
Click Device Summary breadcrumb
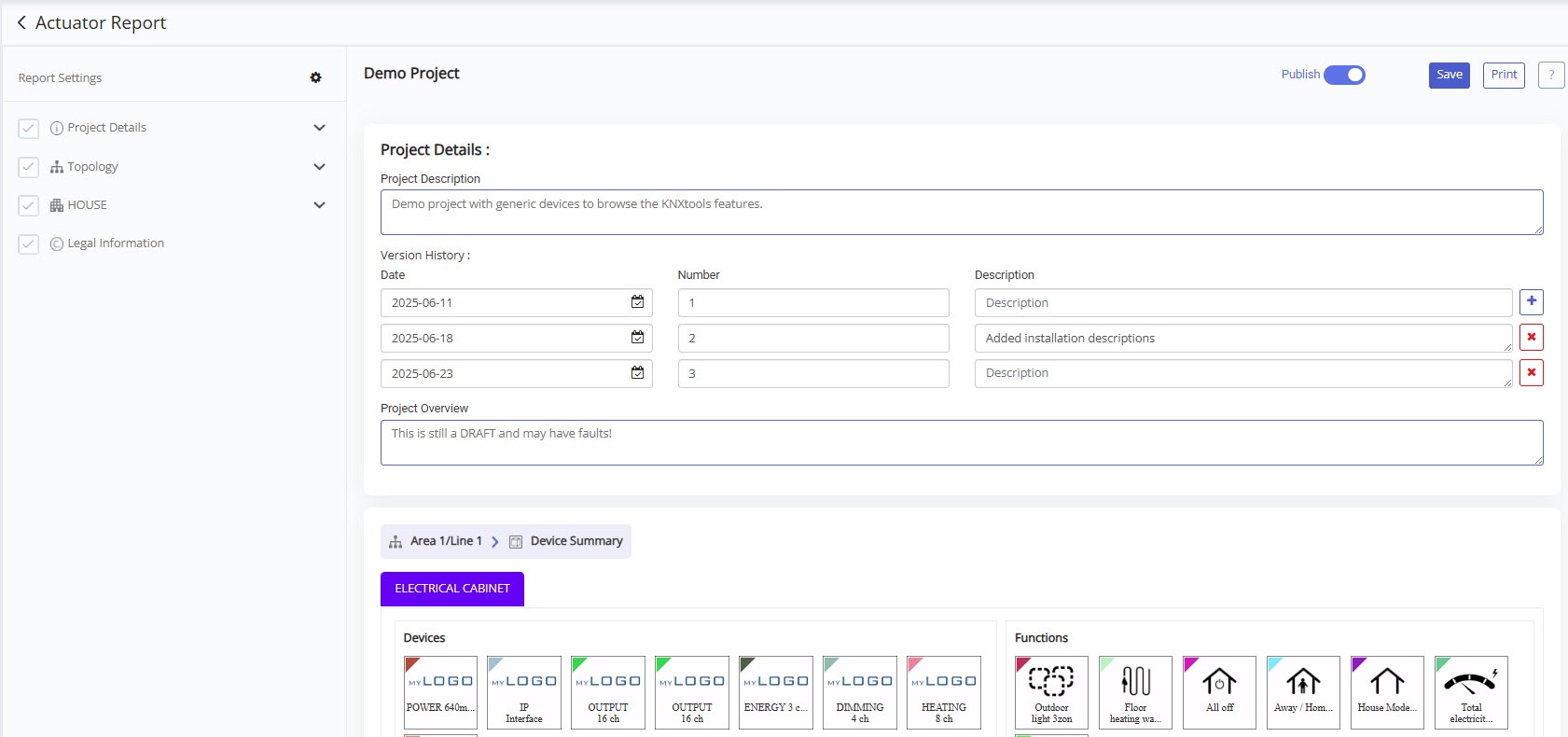tap(576, 541)
